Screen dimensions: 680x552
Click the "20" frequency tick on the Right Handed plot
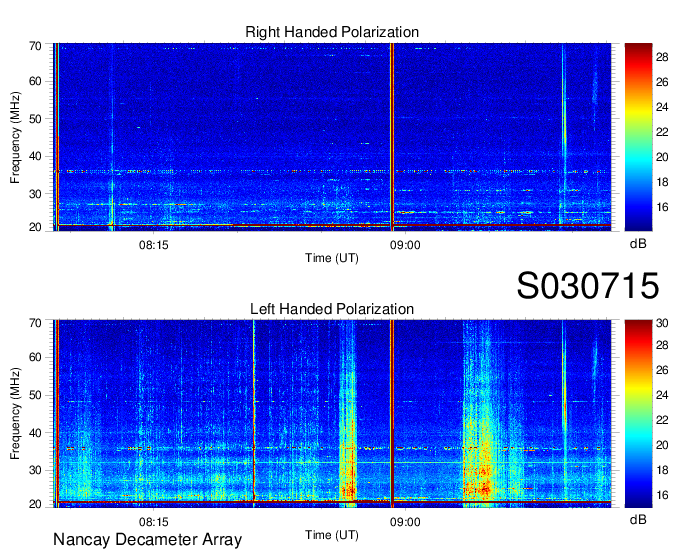pos(35,227)
